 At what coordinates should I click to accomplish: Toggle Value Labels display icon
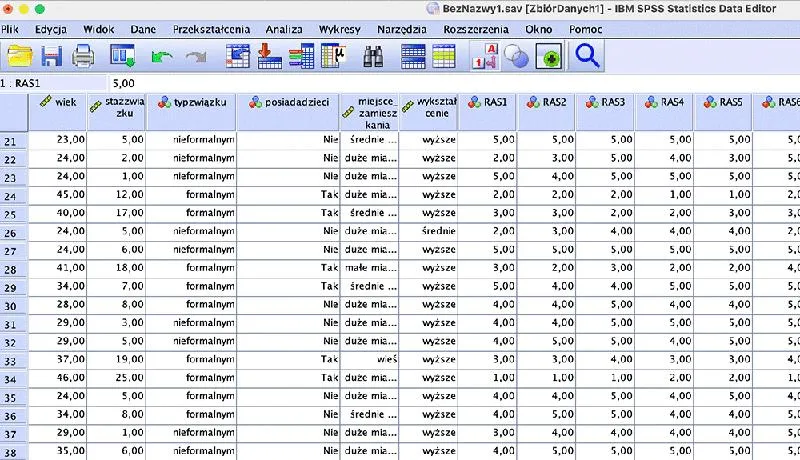pos(484,57)
